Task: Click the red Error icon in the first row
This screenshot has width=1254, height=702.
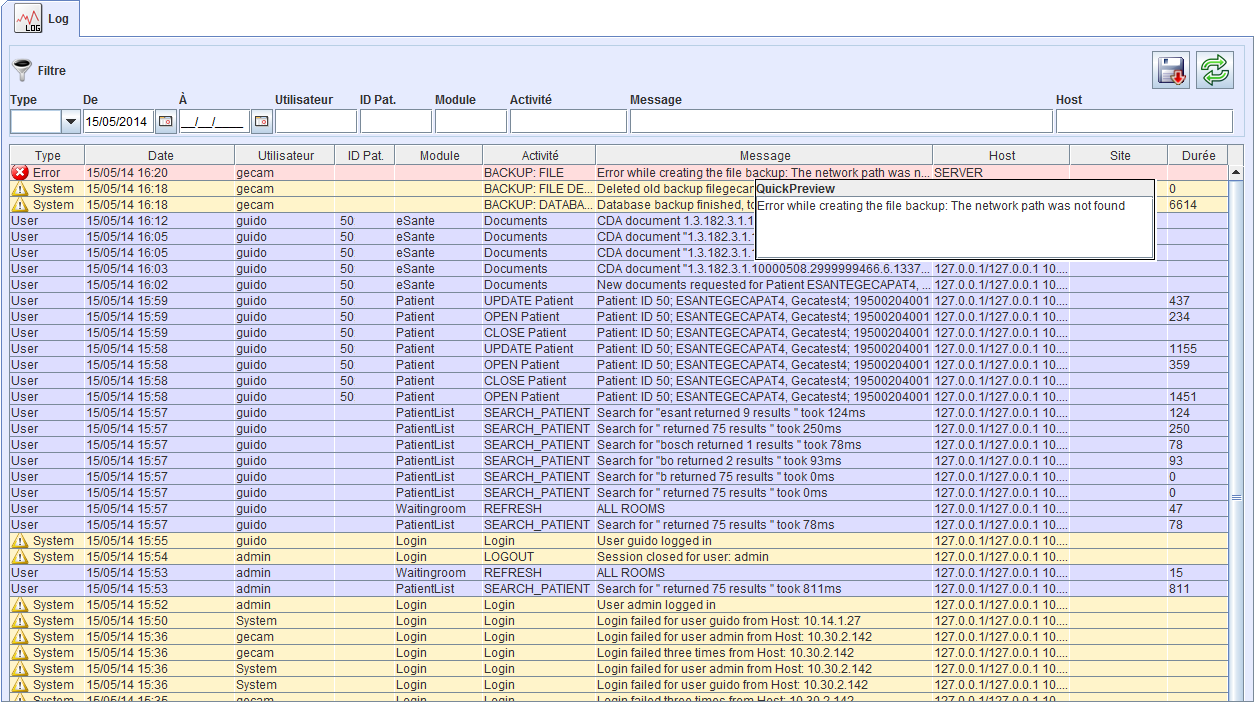Action: [x=19, y=173]
